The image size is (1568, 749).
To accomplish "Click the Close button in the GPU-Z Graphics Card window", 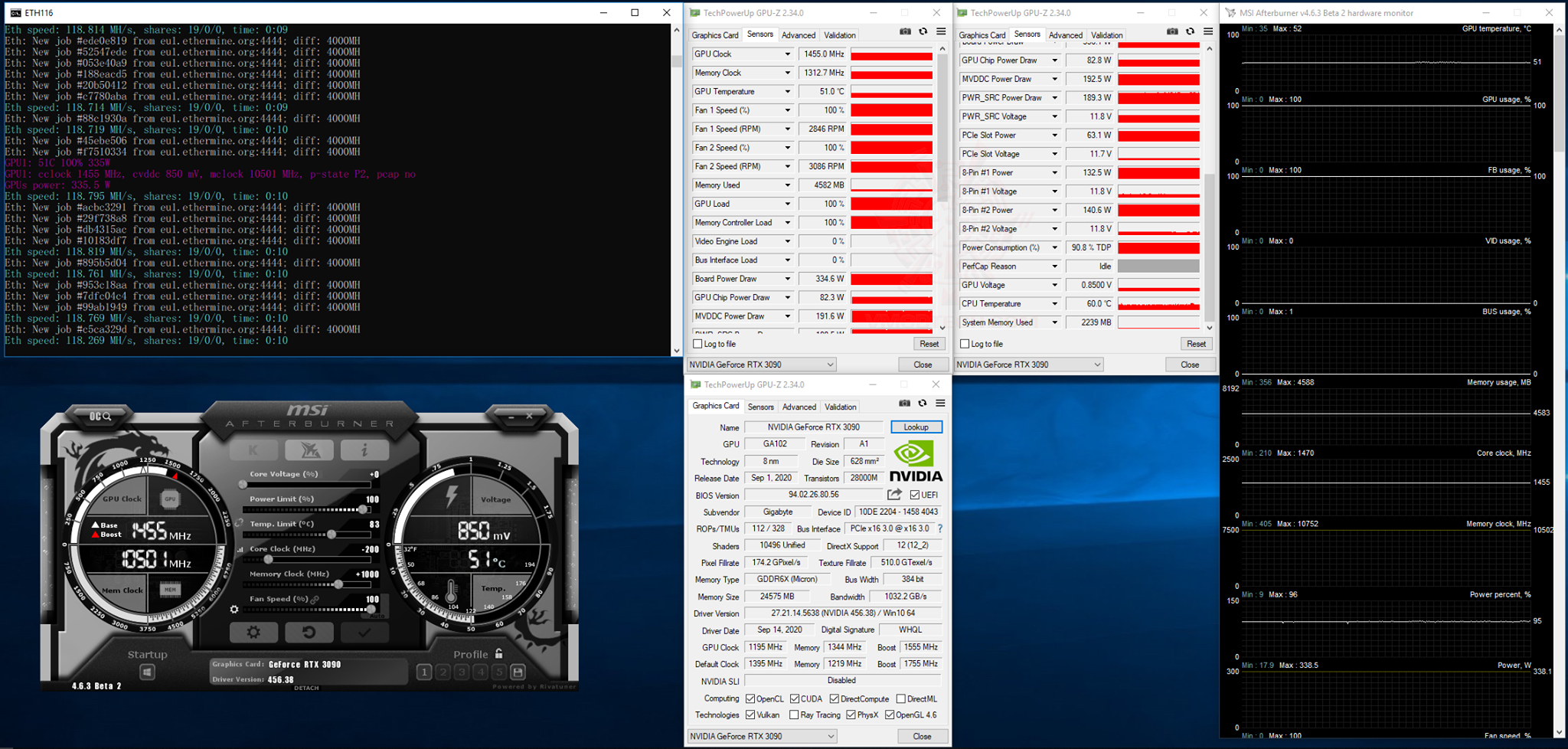I will (923, 736).
